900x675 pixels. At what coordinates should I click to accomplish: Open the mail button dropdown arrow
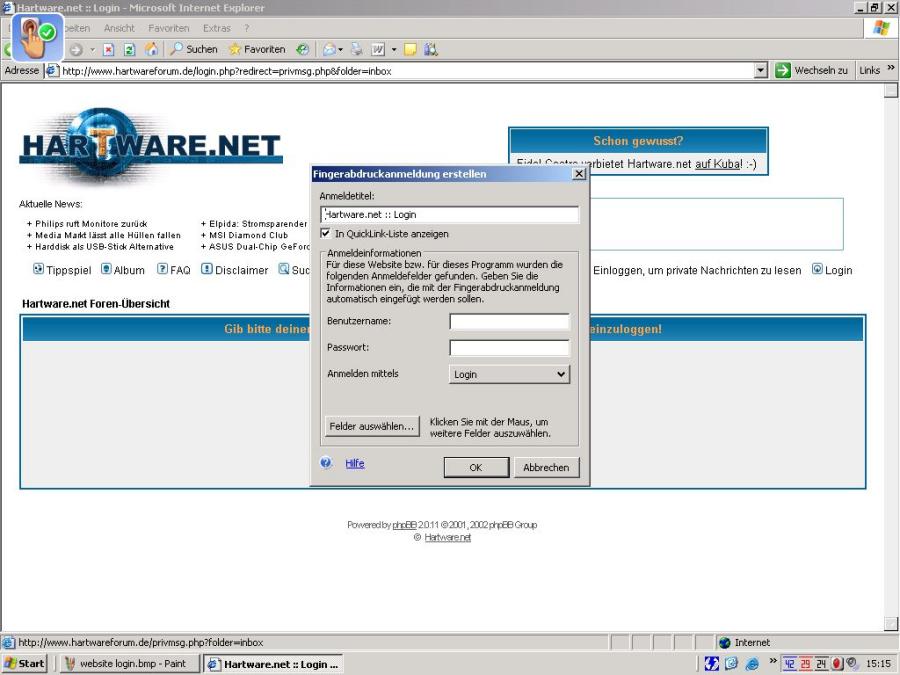[x=340, y=50]
